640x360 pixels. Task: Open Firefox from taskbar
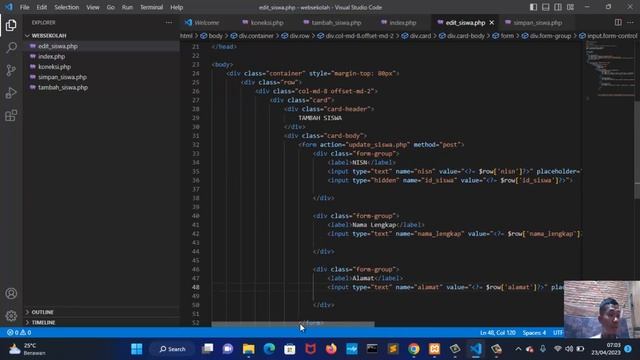coord(331,349)
